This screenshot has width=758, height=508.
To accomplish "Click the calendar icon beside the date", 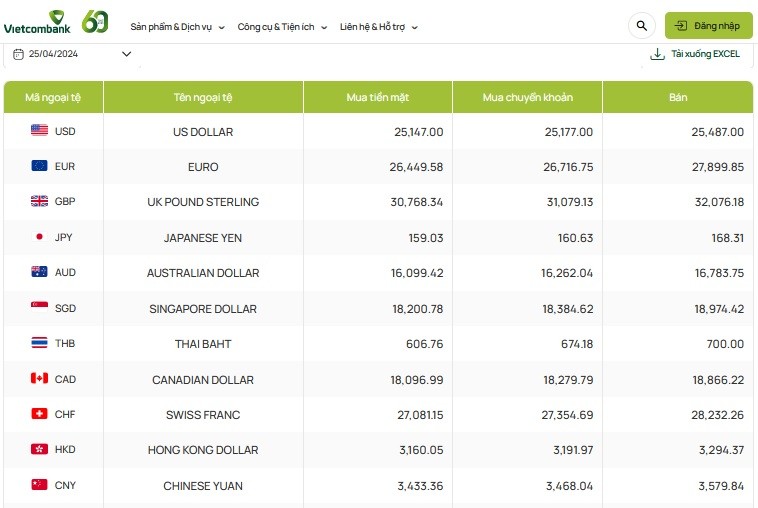I will (20, 54).
